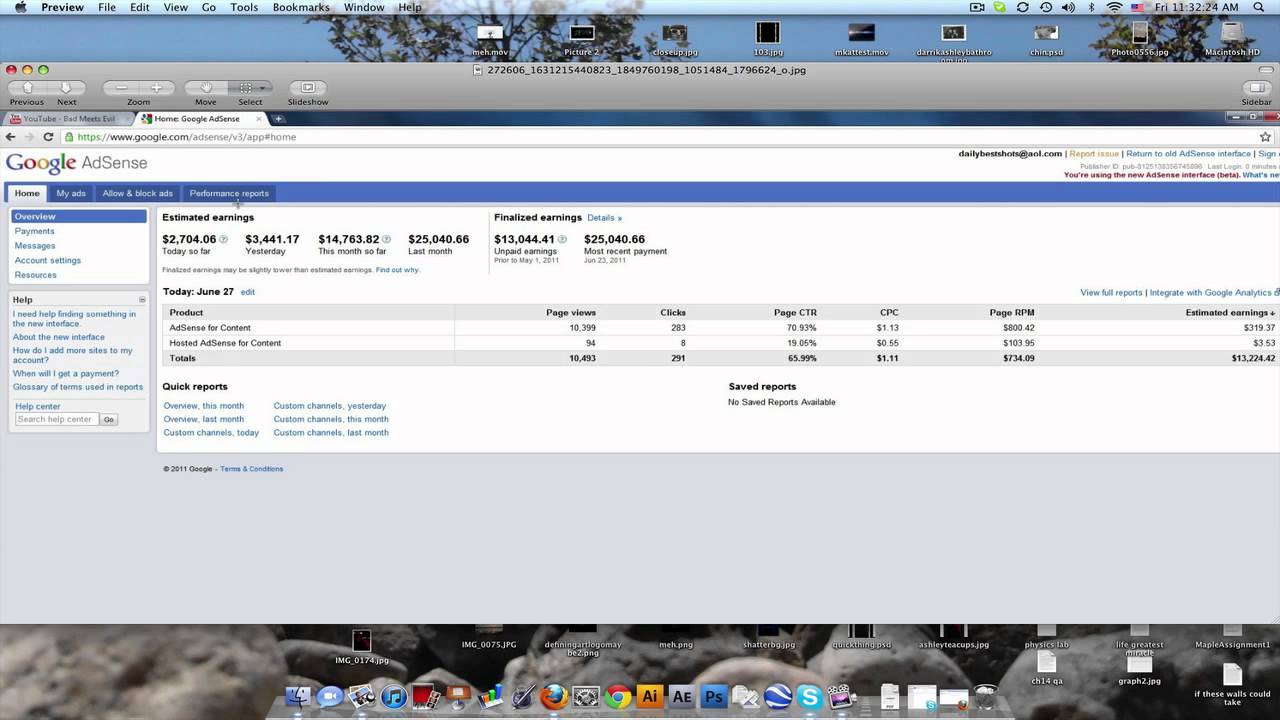This screenshot has width=1280, height=720.
Task: Click the browser address bar
Action: pyautogui.click(x=660, y=137)
